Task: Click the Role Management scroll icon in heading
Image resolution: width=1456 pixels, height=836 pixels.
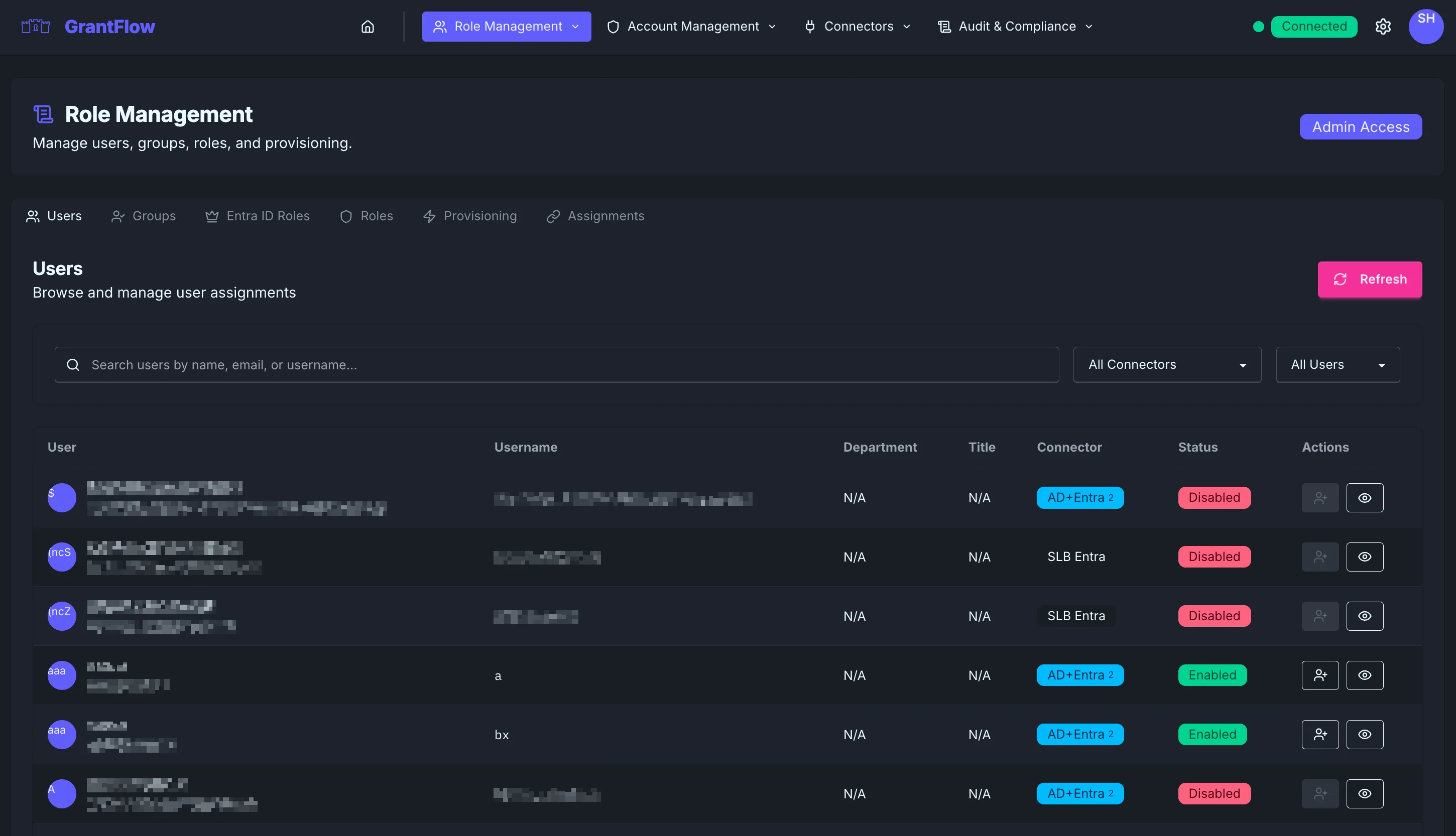Action: coord(44,114)
